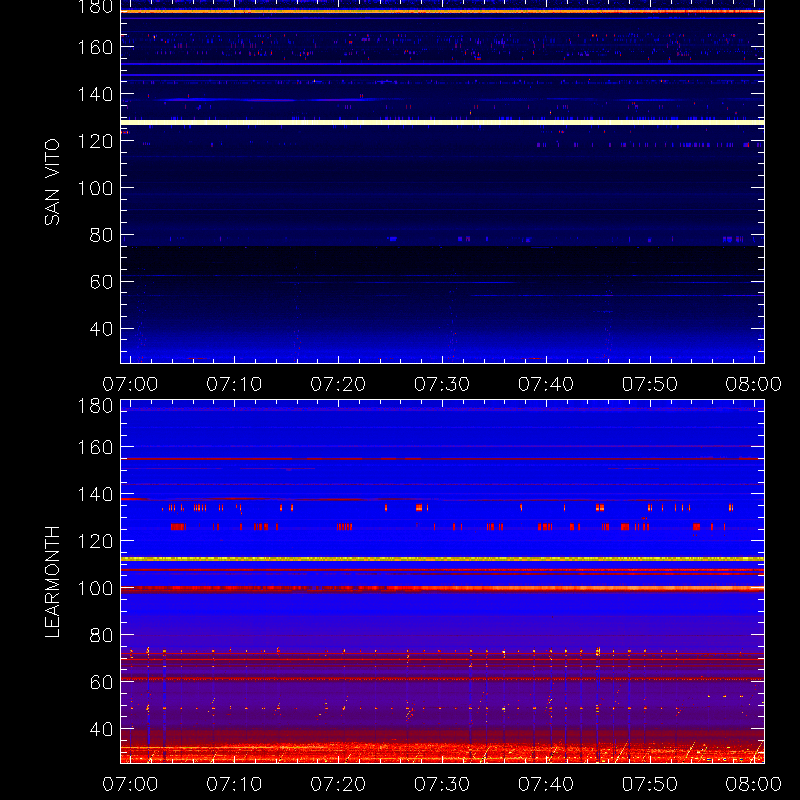Screen dimensions: 800x800
Task: Click the LEARMONTH axis label
Action: (52, 582)
